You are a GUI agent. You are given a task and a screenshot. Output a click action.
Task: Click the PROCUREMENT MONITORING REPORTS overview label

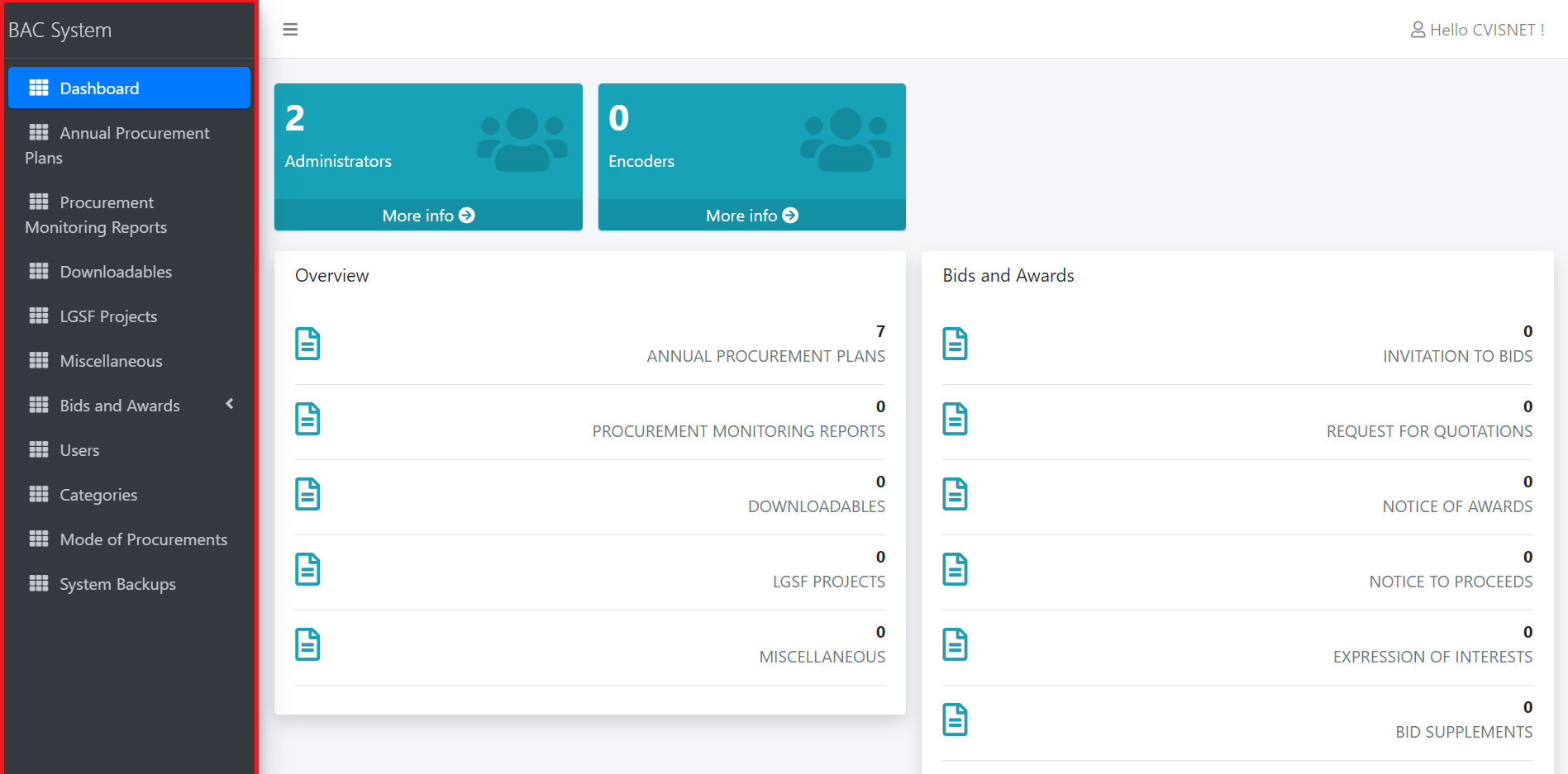point(738,431)
